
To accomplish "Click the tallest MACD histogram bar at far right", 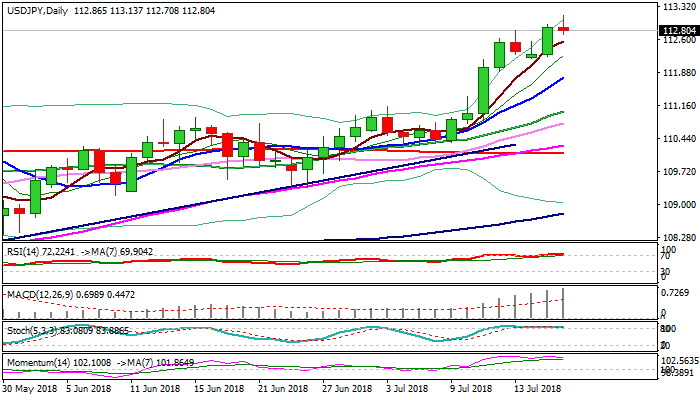I will pos(564,303).
